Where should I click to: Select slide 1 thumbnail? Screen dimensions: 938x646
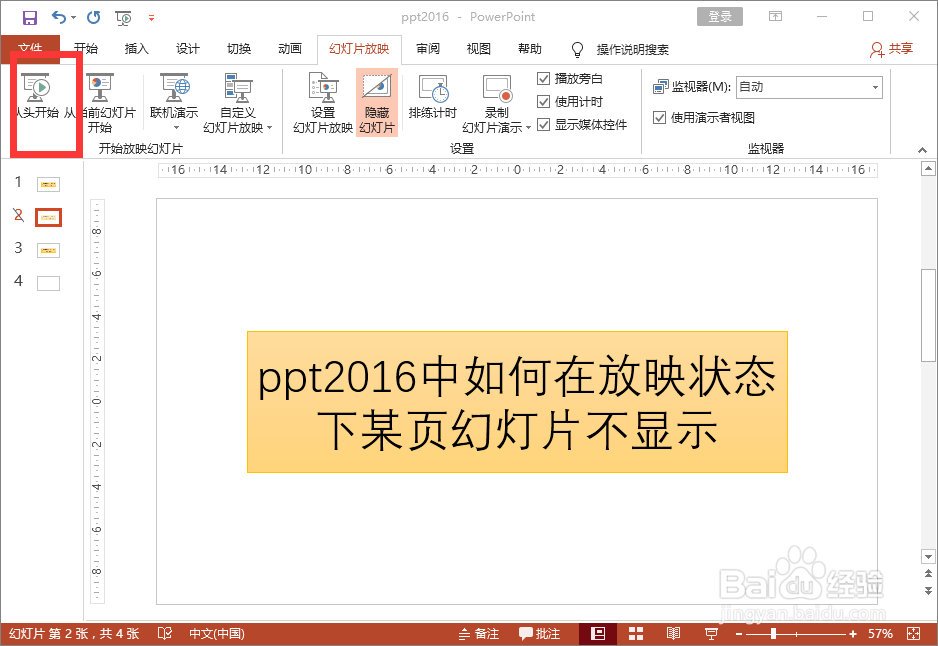pos(48,184)
